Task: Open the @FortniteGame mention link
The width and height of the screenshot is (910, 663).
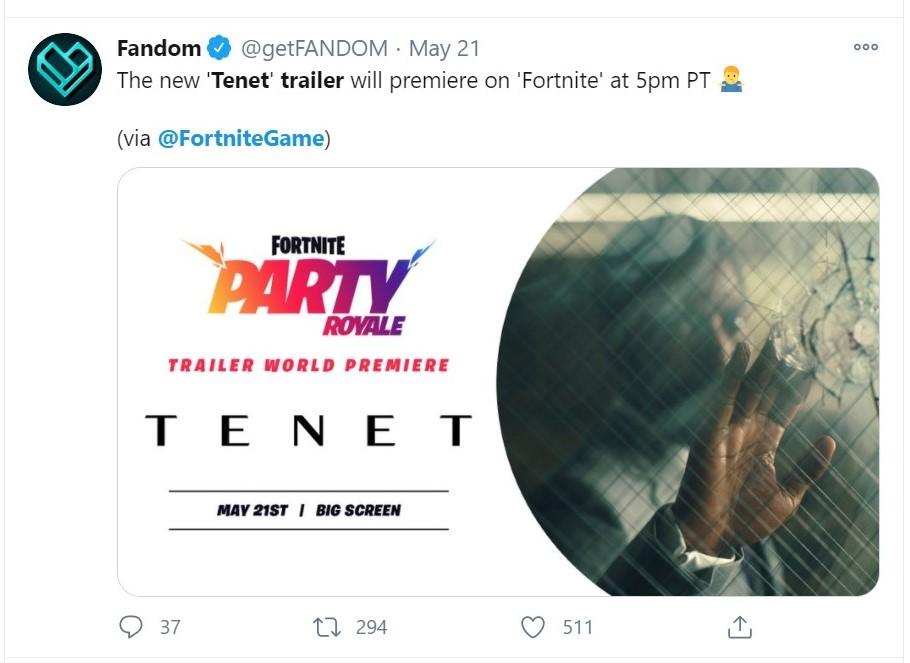Action: 241,139
